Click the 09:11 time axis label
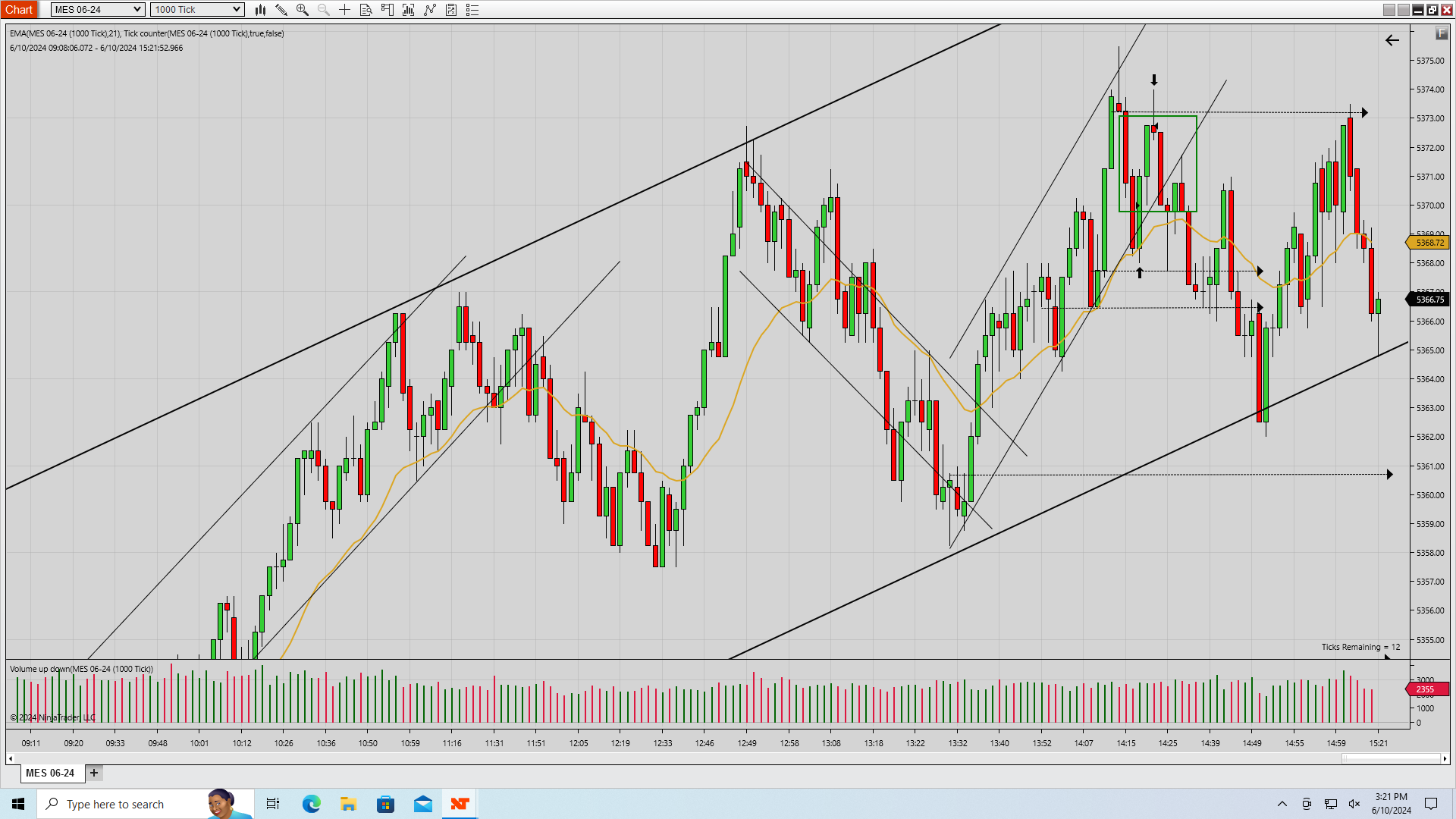The height and width of the screenshot is (819, 1456). tap(31, 743)
